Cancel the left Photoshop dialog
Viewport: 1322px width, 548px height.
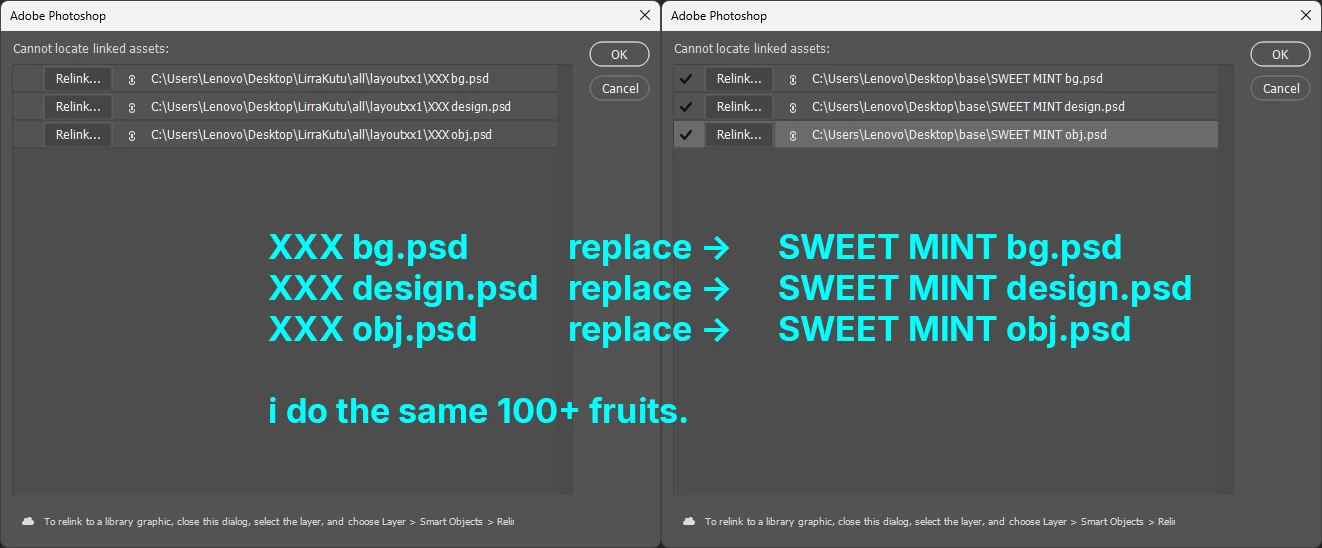click(x=619, y=88)
